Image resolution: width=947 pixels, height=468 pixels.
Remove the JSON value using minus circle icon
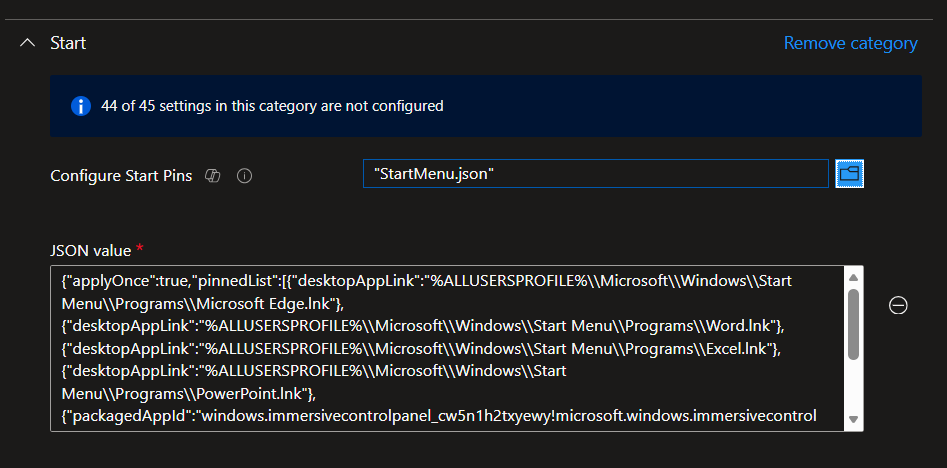coord(898,306)
